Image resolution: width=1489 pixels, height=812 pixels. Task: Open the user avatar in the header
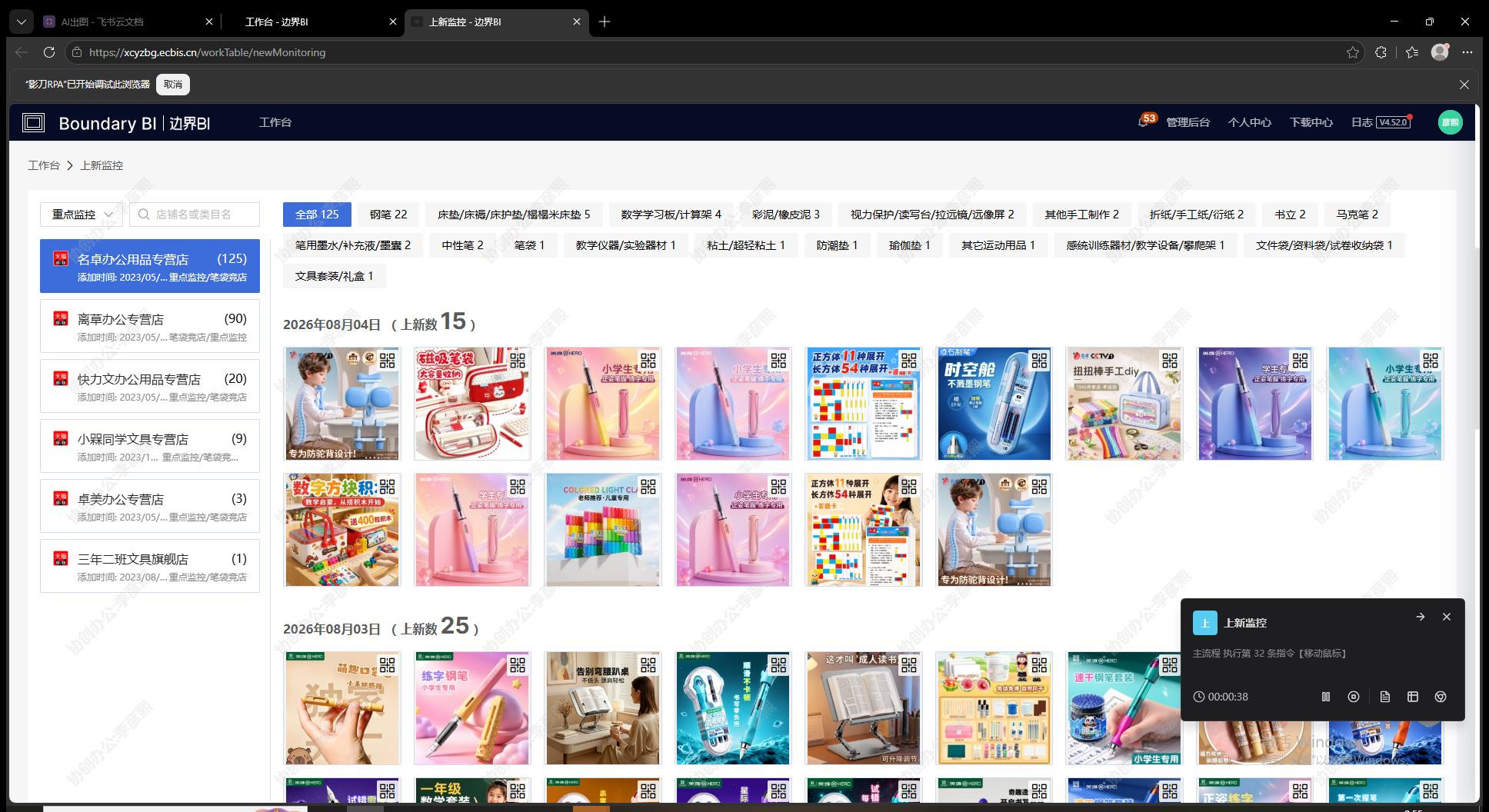(1450, 122)
